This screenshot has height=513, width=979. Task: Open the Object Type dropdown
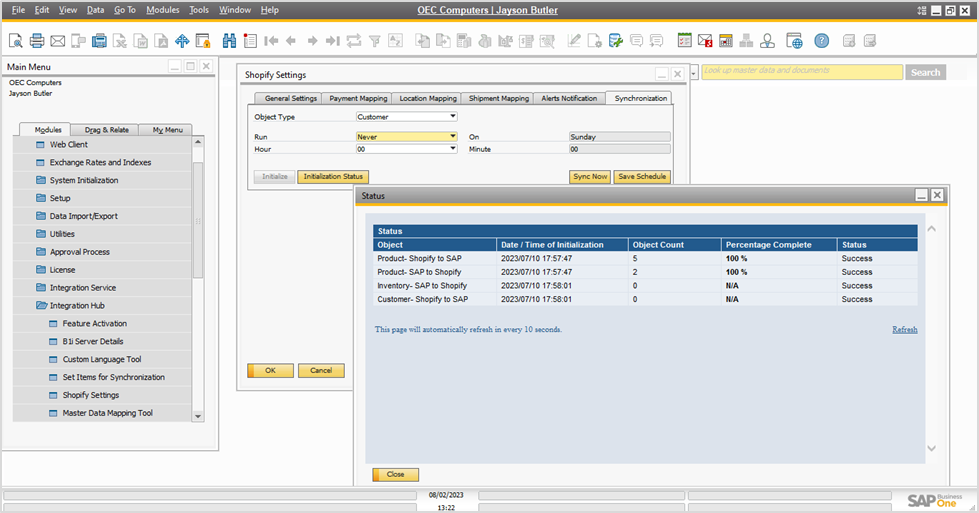(x=452, y=117)
